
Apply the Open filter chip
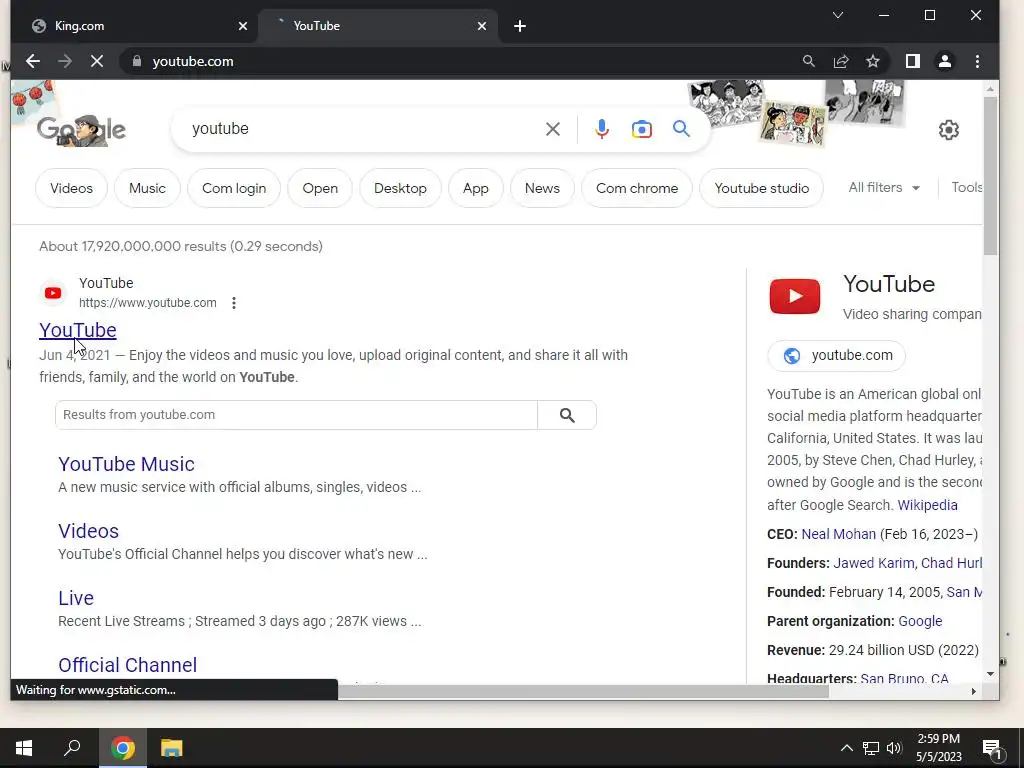click(x=320, y=188)
